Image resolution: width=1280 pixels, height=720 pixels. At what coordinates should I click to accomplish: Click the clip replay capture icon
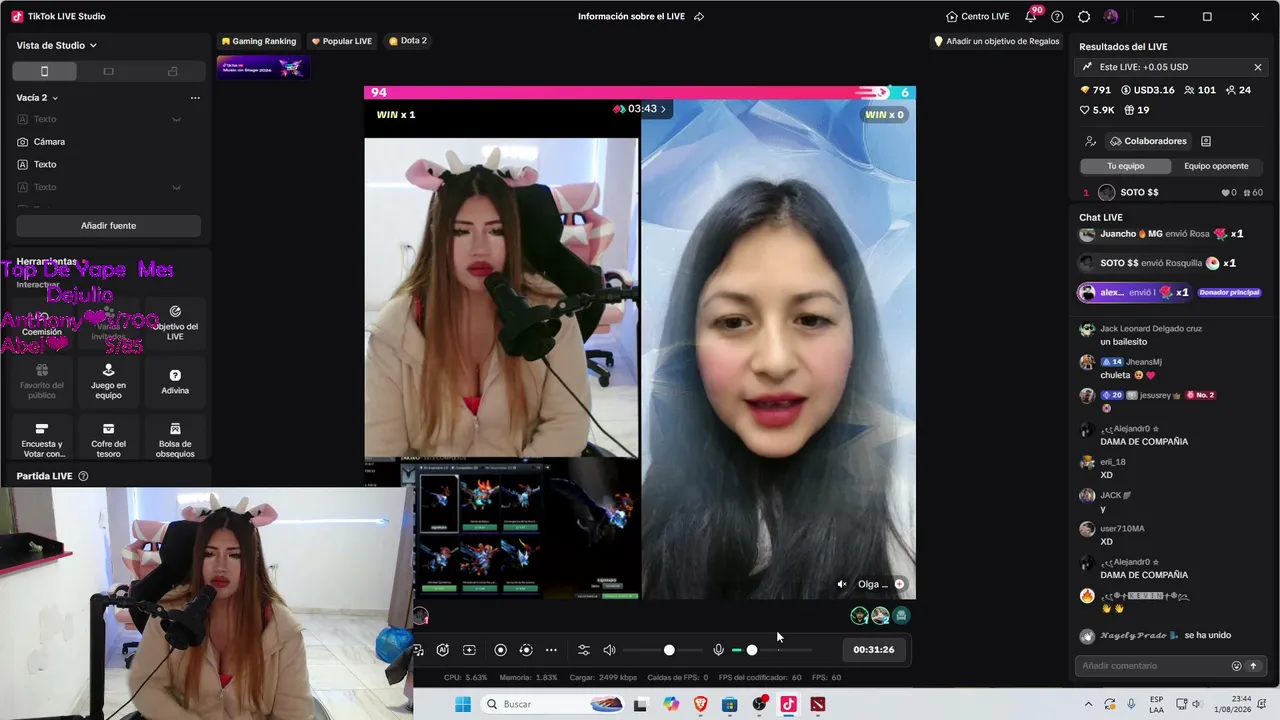[x=526, y=650]
